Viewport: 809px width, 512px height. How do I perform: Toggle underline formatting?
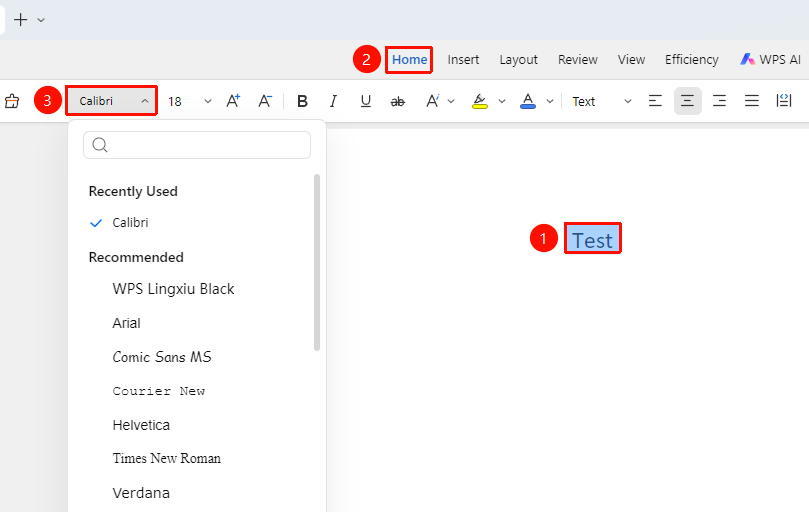366,101
